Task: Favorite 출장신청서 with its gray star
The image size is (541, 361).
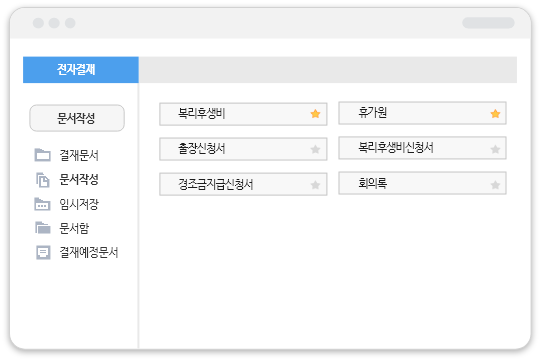Action: tap(315, 149)
